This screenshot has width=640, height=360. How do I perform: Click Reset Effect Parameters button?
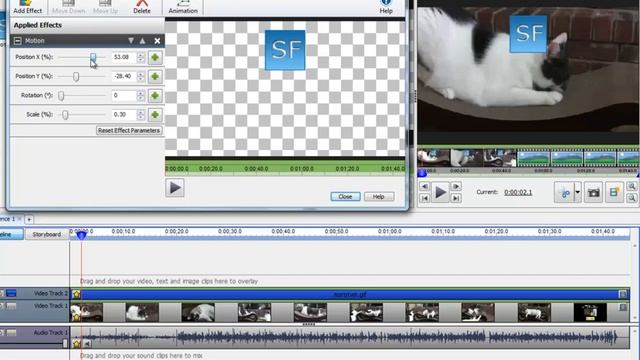click(129, 131)
